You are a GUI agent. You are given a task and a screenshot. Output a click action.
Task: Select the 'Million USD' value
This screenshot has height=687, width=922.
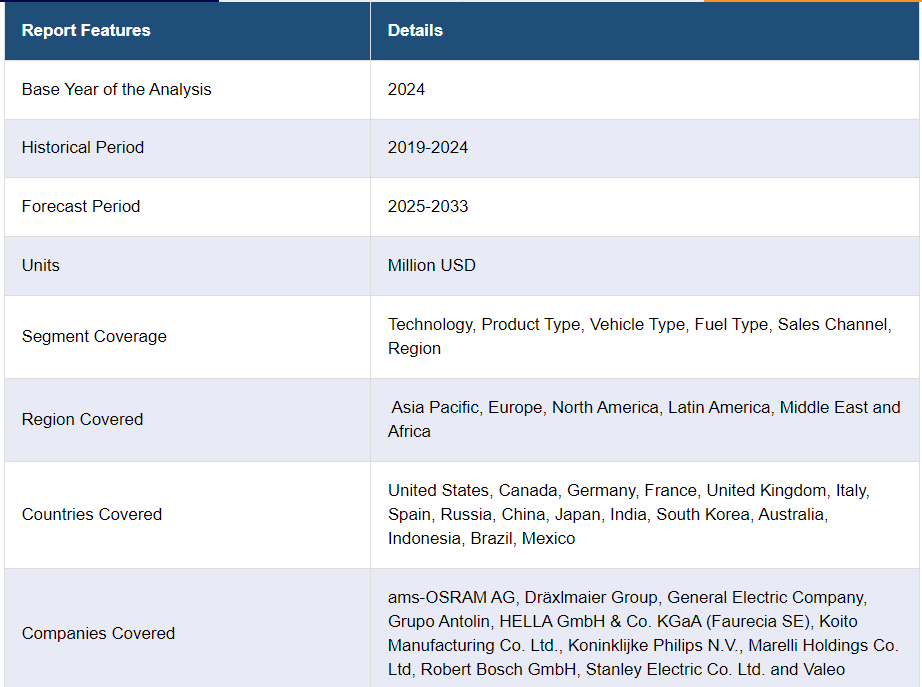[432, 265]
